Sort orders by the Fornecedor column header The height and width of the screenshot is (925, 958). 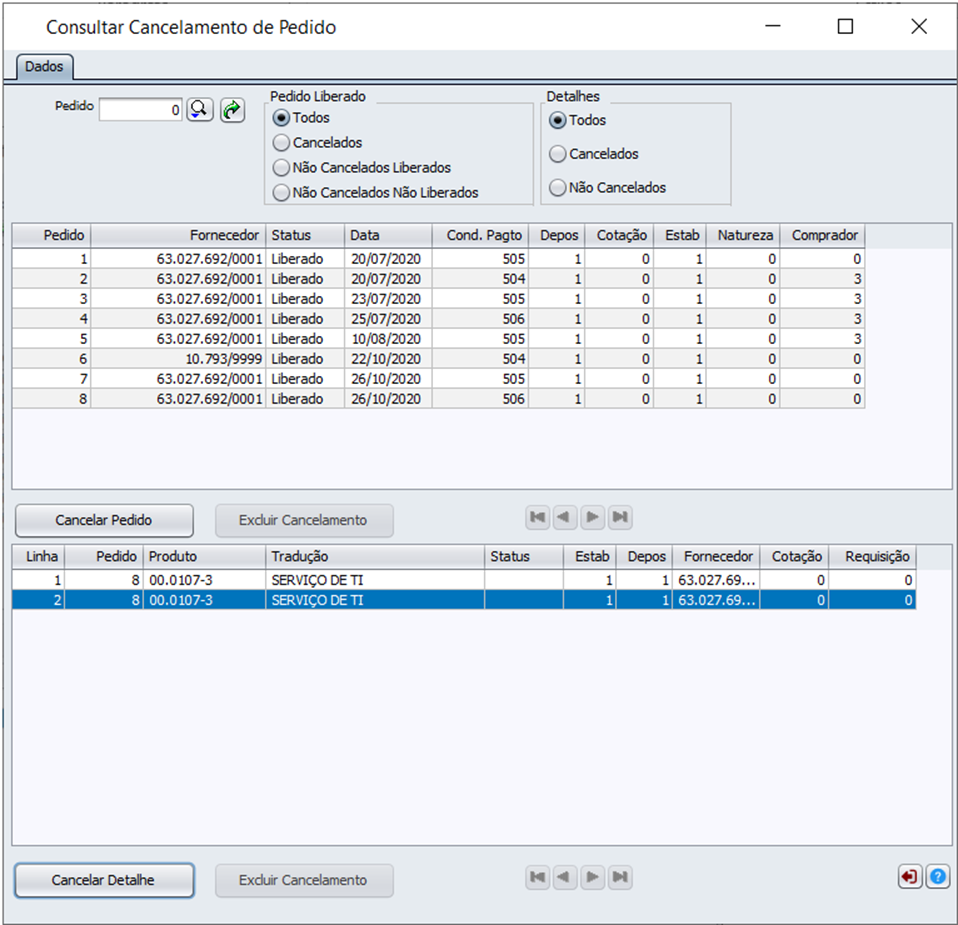(x=178, y=236)
